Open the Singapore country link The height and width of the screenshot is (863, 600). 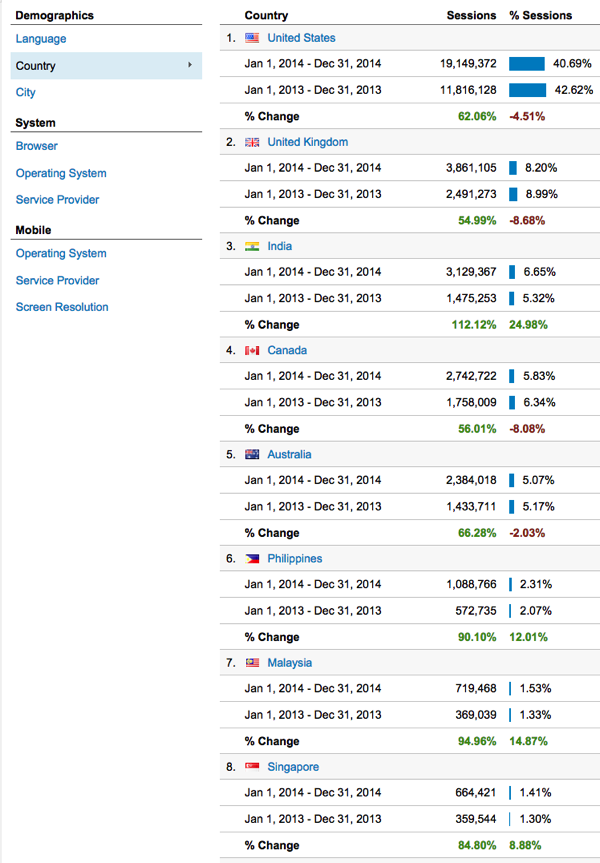(293, 767)
